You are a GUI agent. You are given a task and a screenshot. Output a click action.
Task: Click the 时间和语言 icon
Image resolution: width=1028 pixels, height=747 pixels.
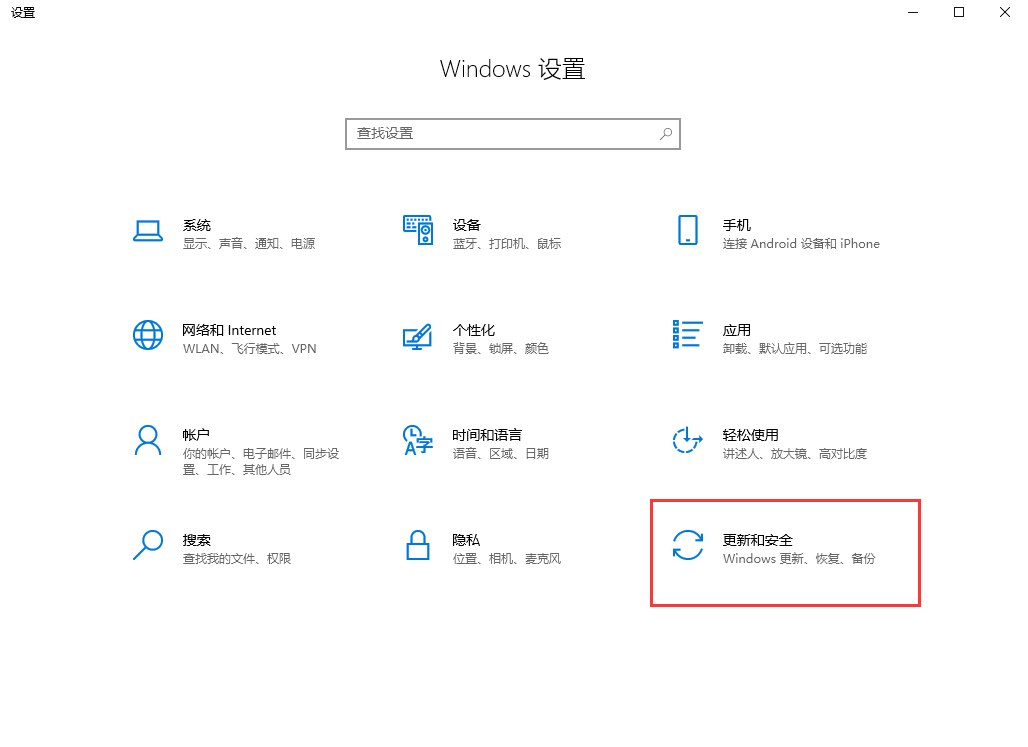pyautogui.click(x=418, y=440)
